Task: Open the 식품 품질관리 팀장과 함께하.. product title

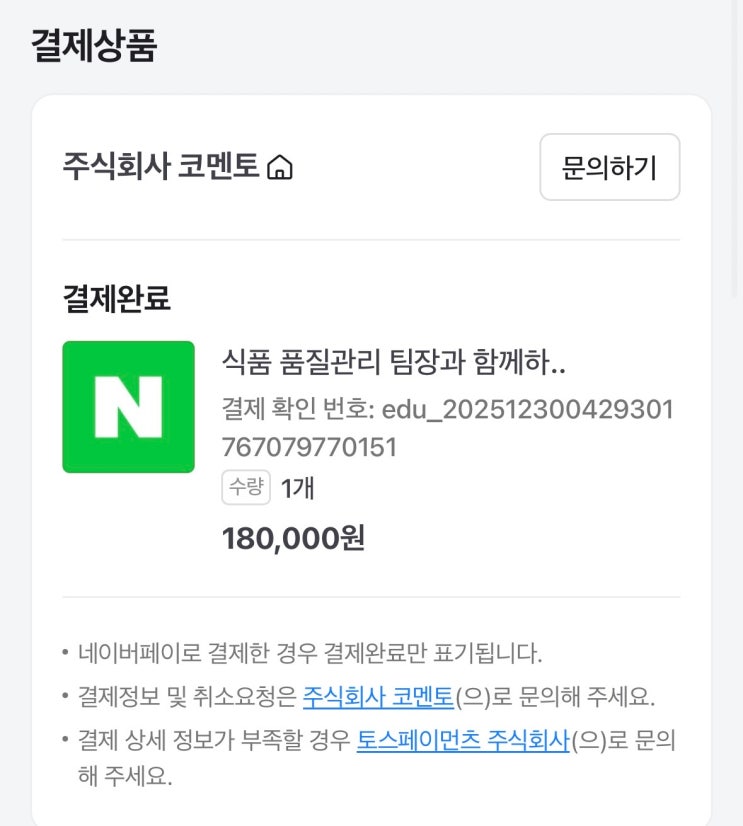Action: [394, 362]
